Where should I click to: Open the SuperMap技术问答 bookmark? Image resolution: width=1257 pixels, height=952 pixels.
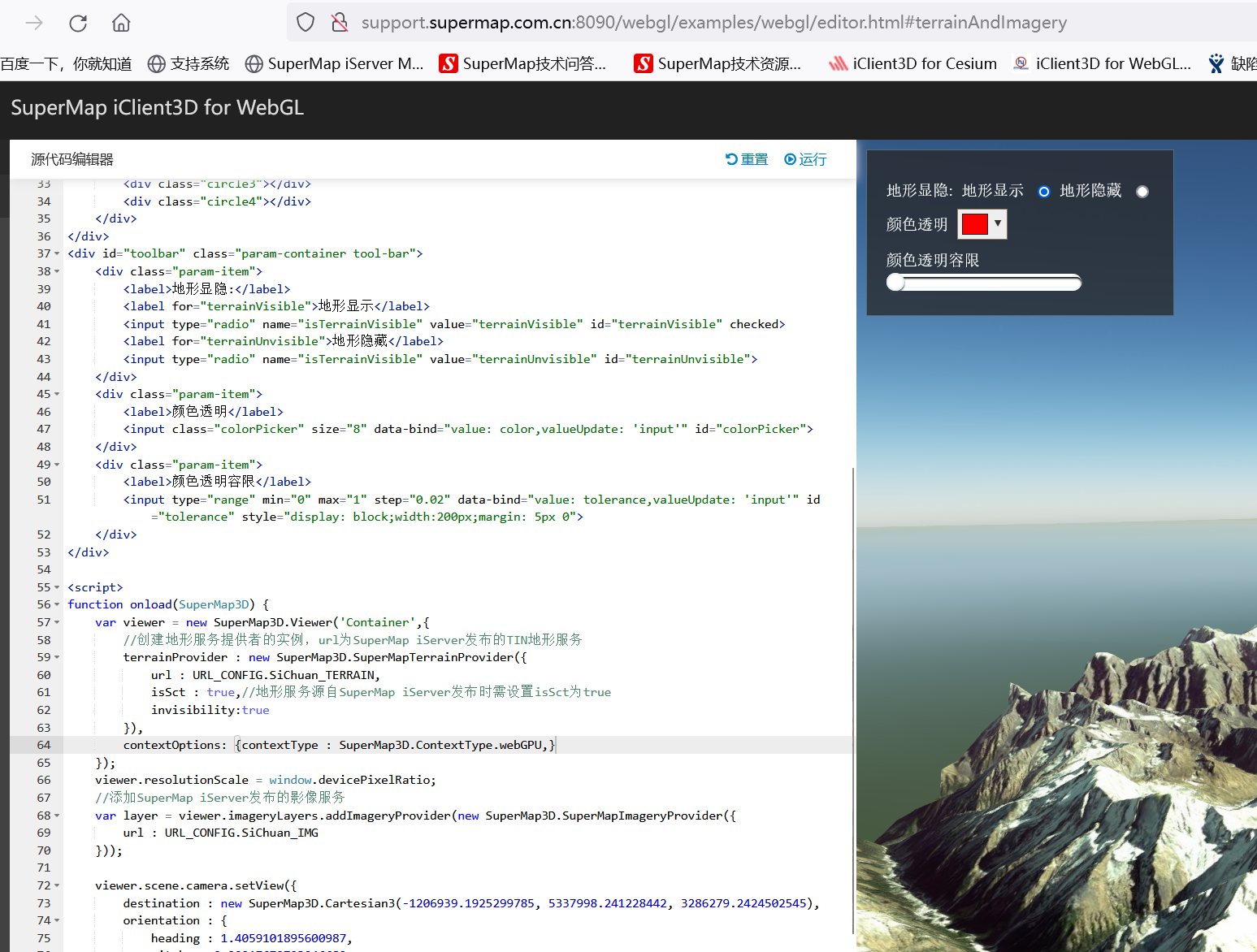(x=522, y=63)
